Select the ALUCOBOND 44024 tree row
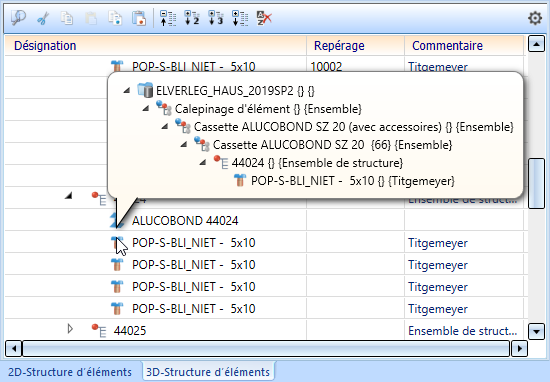550x382 pixels. (x=185, y=221)
